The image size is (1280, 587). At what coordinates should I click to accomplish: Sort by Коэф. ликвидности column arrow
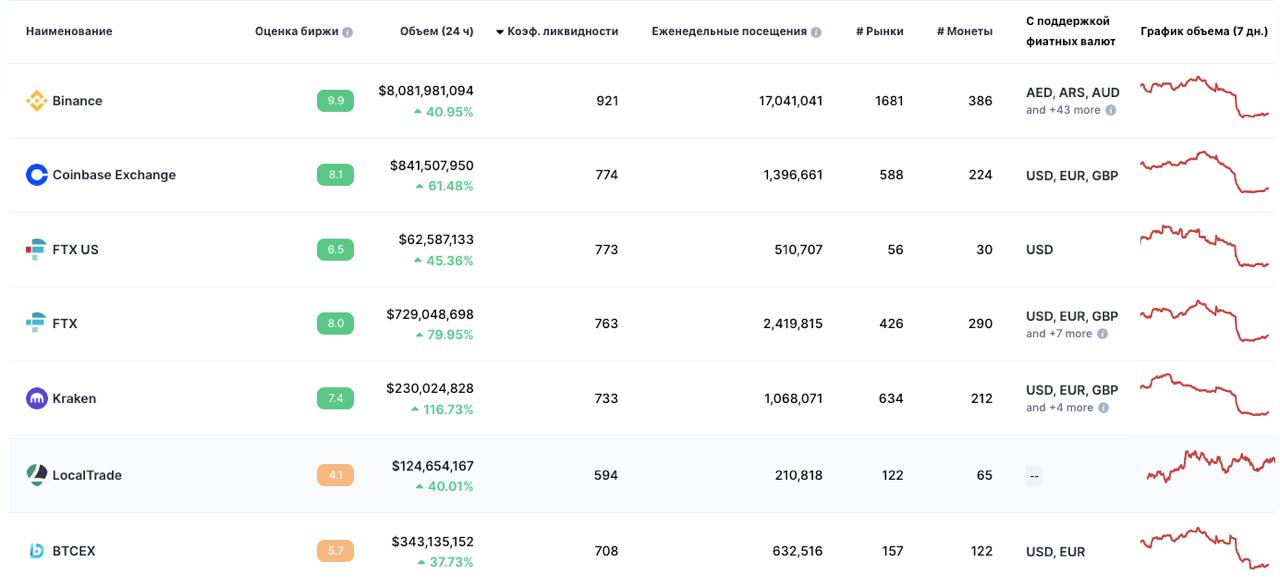(500, 32)
